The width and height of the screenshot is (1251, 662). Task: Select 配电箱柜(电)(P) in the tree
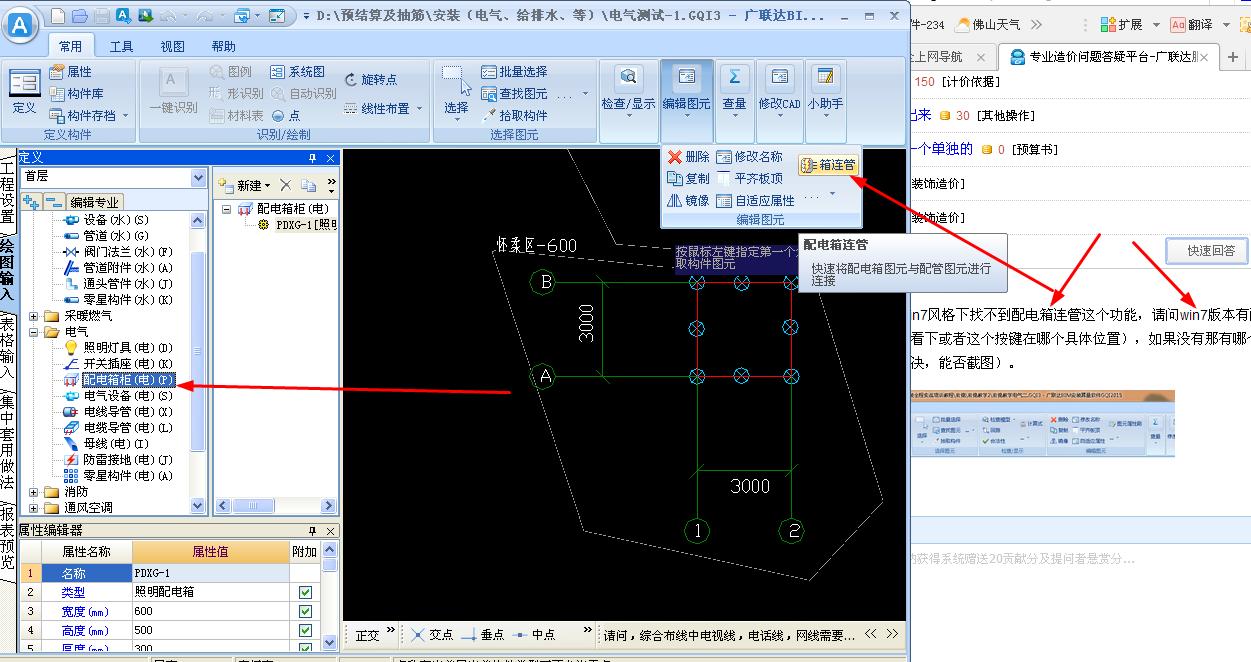point(118,380)
